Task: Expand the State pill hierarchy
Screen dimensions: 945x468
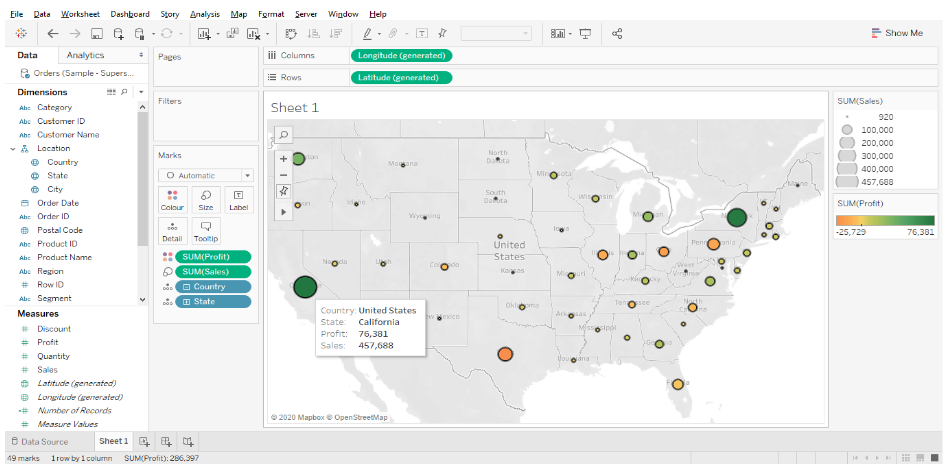Action: coord(185,302)
